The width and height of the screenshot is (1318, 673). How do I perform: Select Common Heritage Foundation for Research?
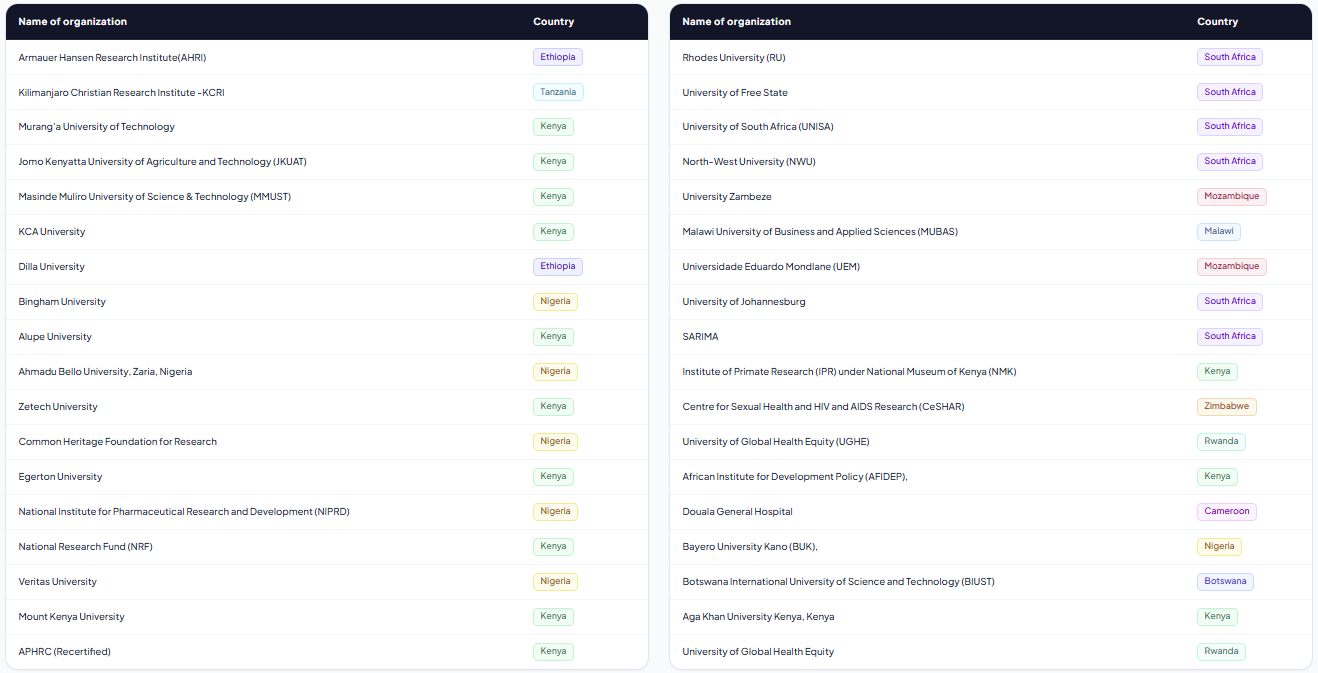[x=117, y=442]
